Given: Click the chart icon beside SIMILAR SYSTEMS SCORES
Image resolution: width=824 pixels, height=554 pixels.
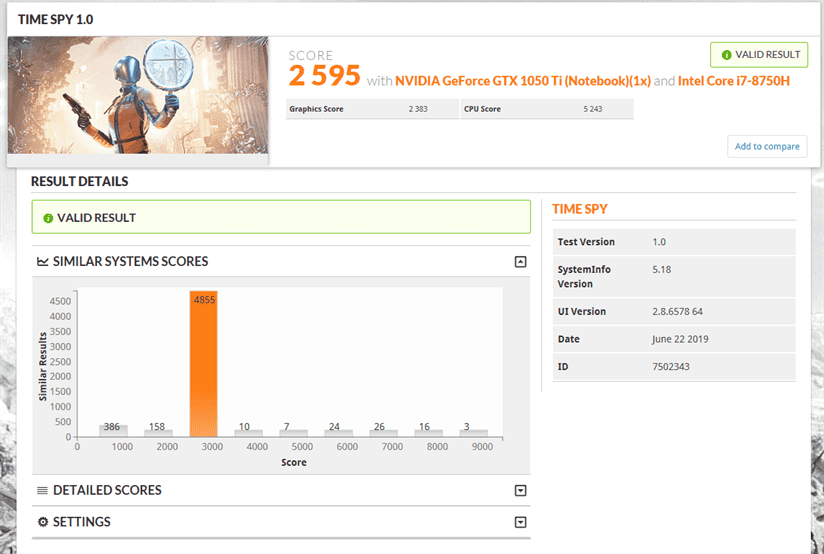Looking at the screenshot, I should click(x=43, y=261).
